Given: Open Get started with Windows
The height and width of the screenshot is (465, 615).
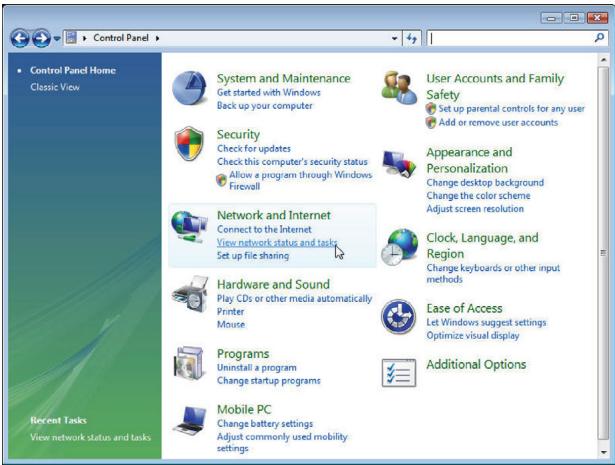Looking at the screenshot, I should point(269,93).
